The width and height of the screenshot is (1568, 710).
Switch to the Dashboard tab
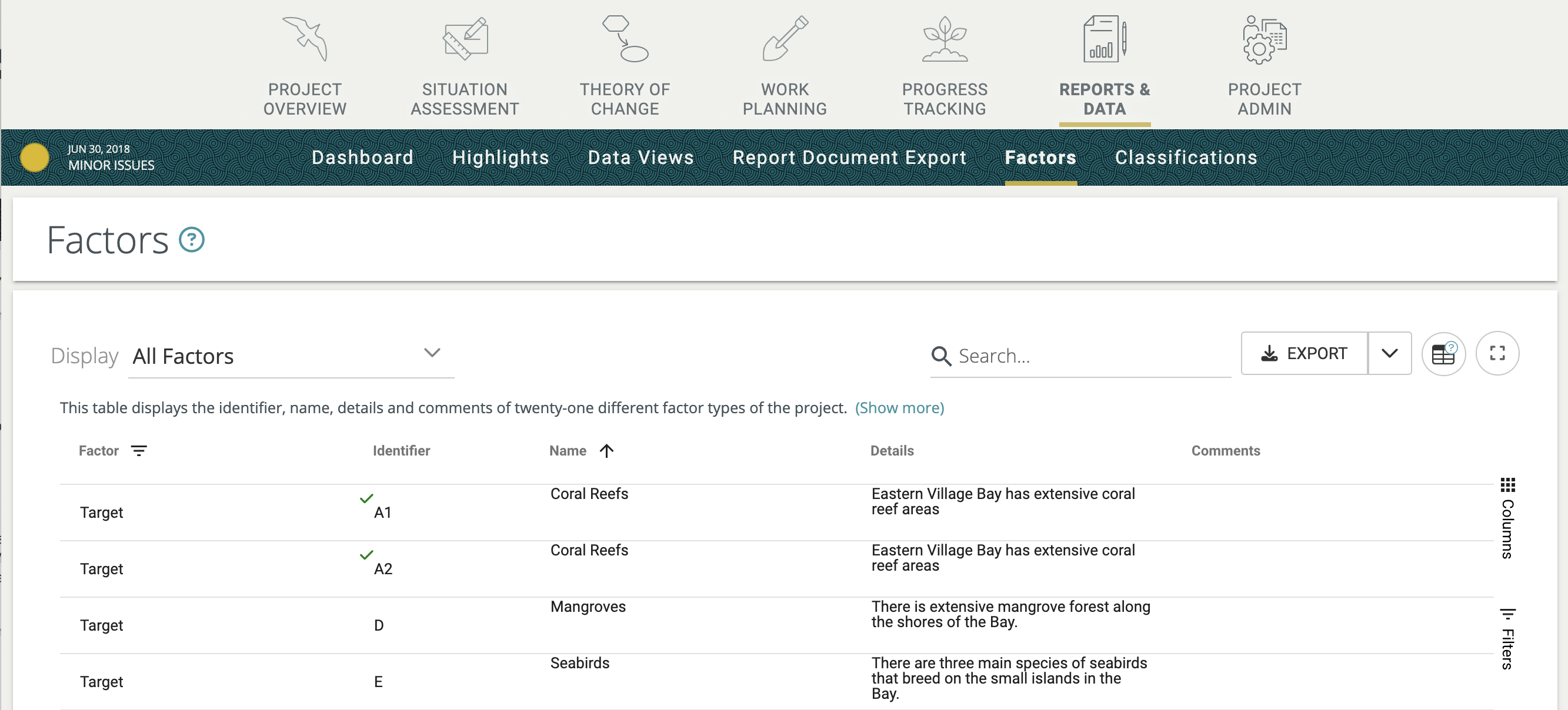(x=362, y=158)
